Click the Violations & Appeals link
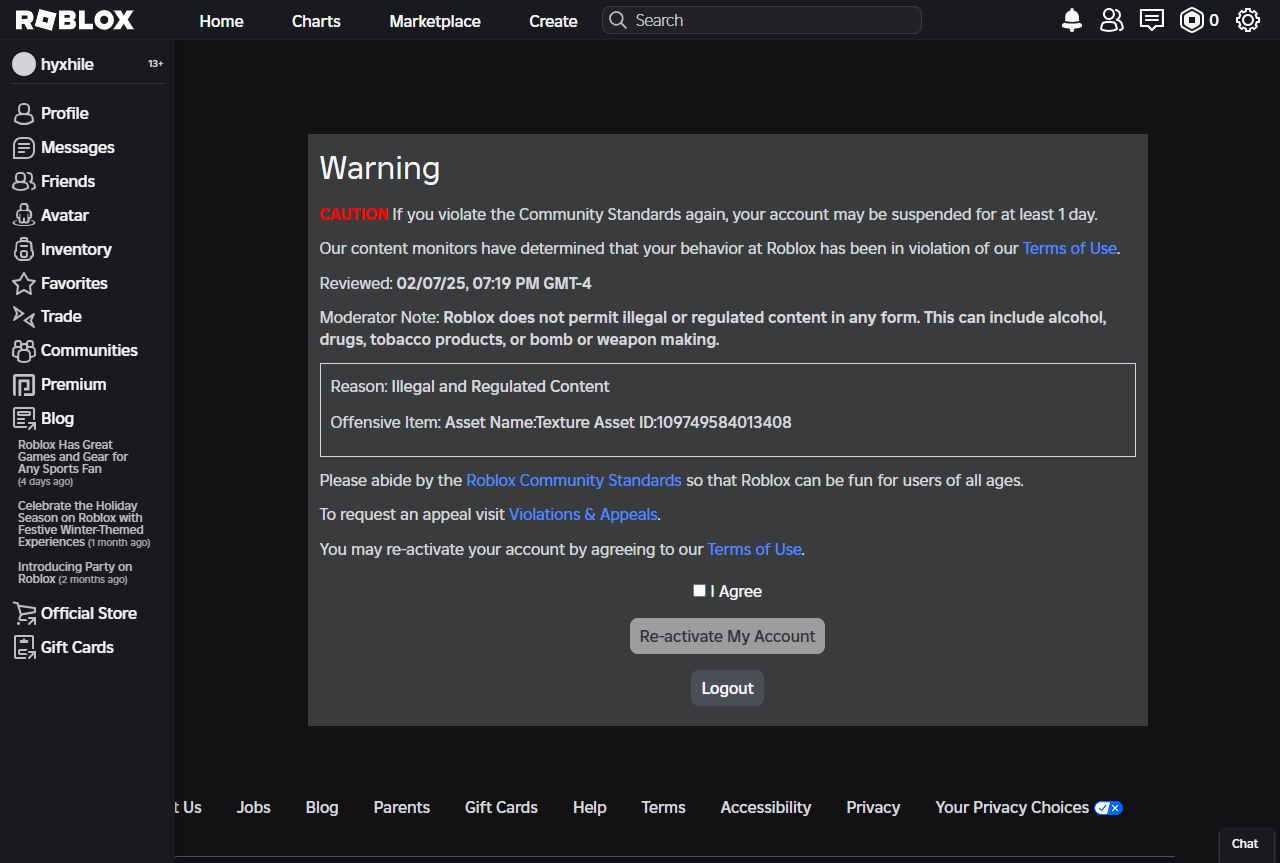Screen dimensions: 1280x863 pos(583,514)
